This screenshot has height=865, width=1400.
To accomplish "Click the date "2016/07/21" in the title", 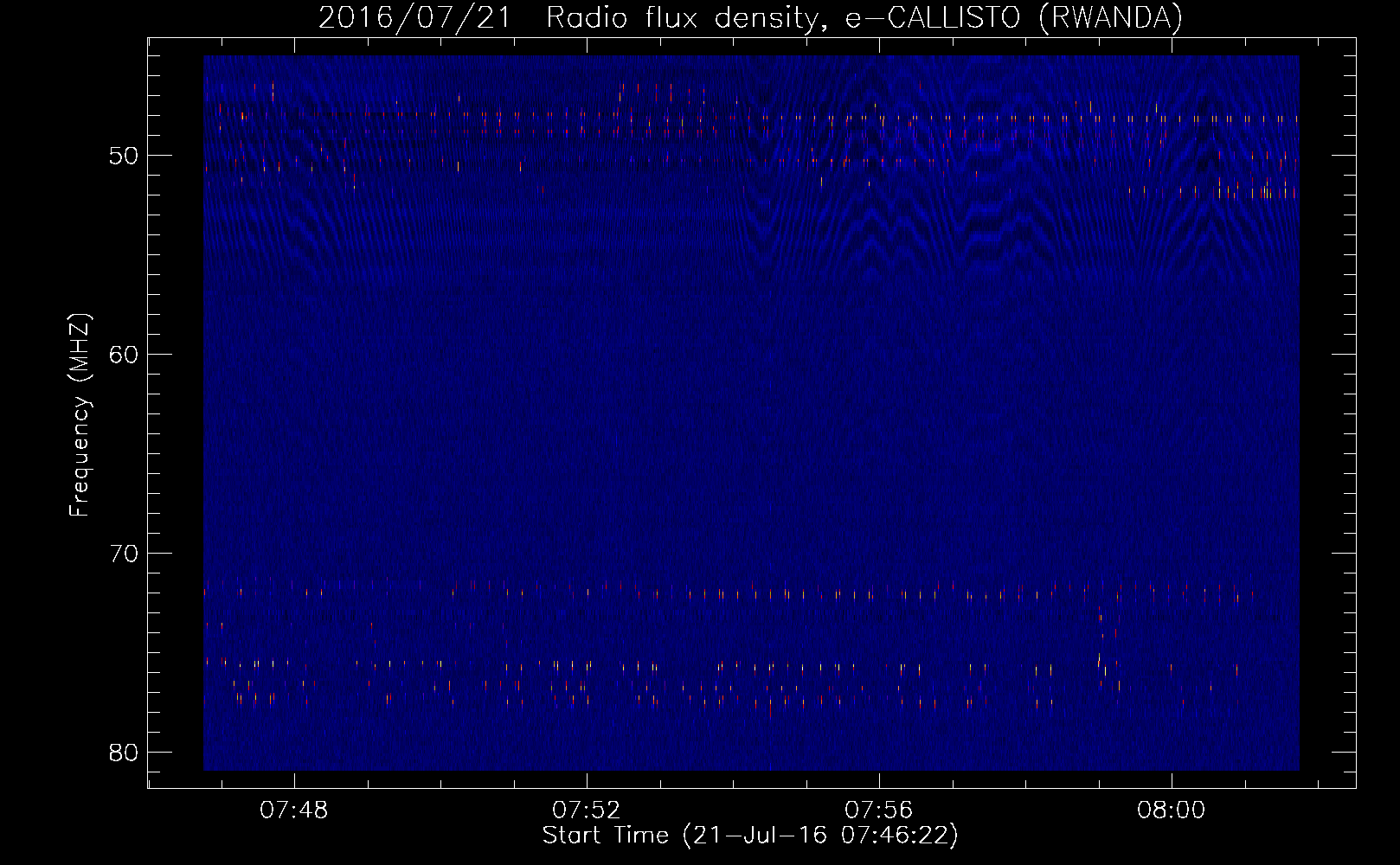I will coord(415,17).
